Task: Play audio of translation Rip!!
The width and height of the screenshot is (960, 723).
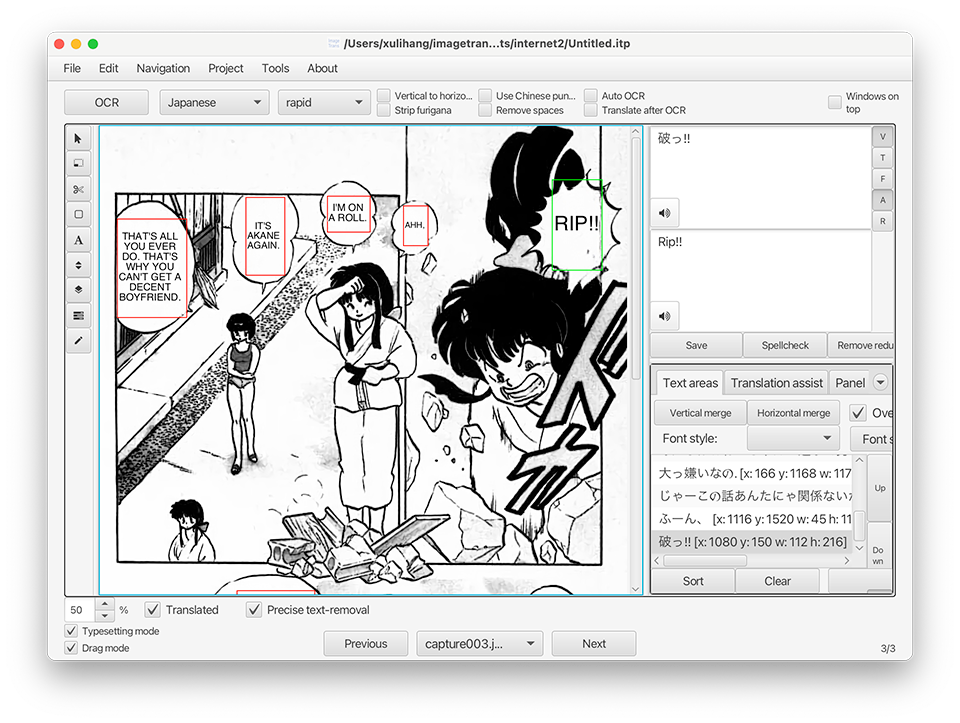Action: [x=665, y=316]
